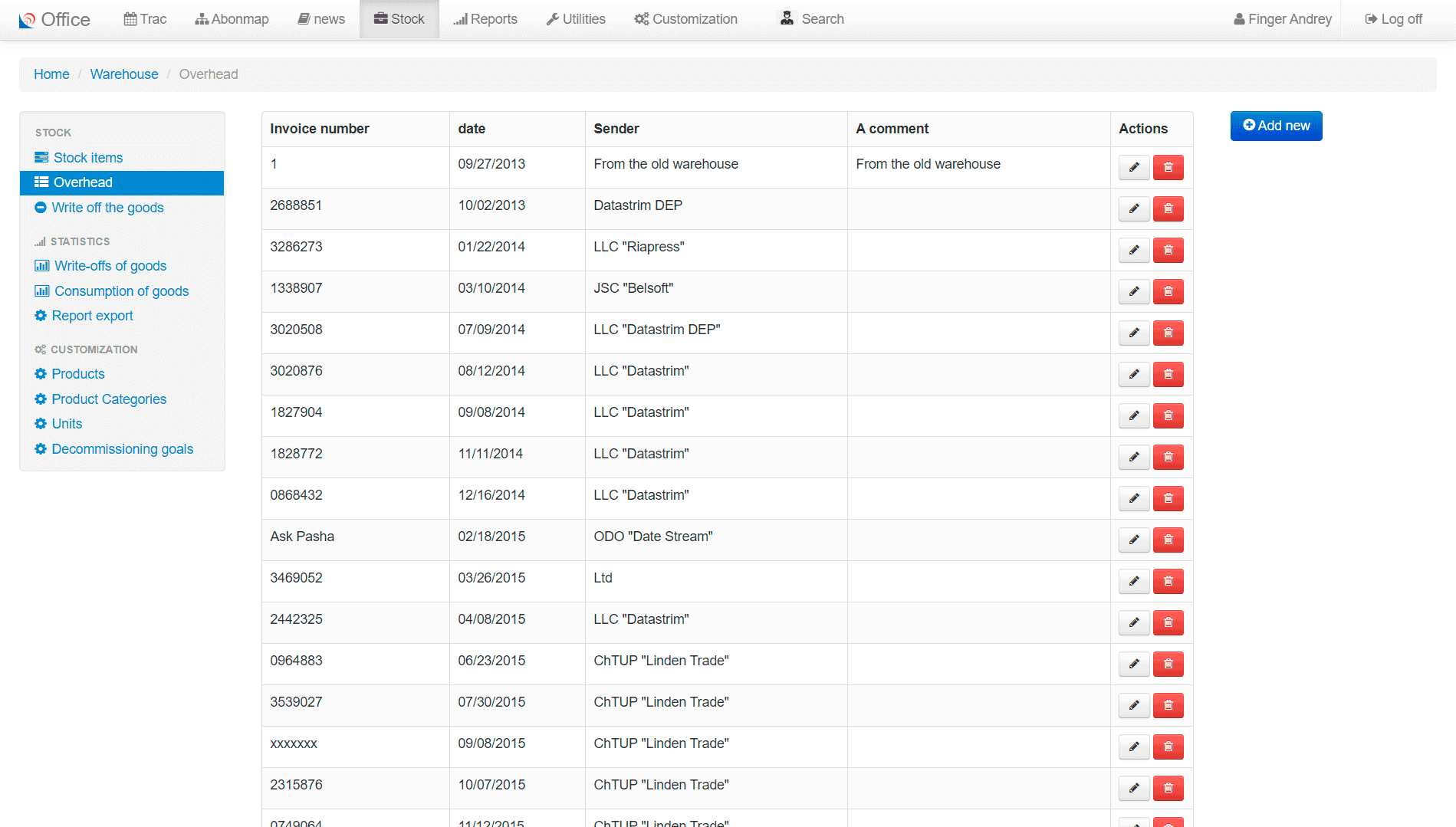The height and width of the screenshot is (827, 1456).
Task: Edit the xxxxxxx invoice row
Action: tap(1134, 747)
